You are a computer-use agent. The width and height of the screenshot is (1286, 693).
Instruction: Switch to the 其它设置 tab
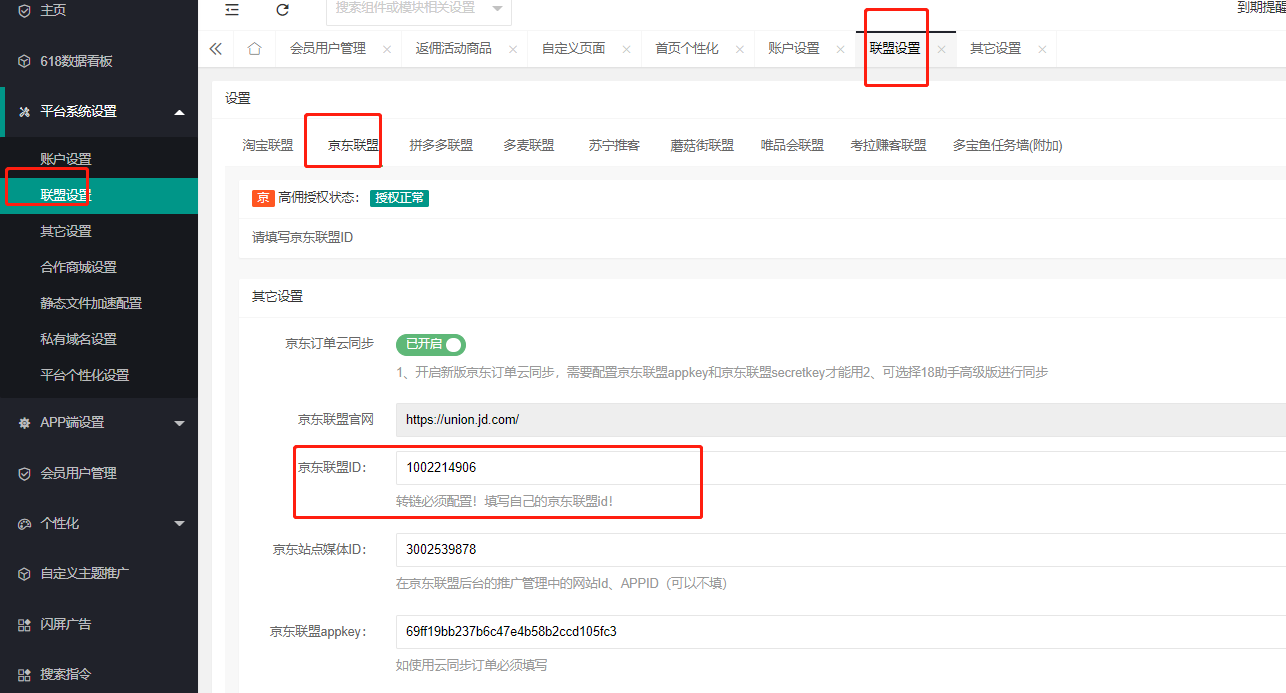pos(995,48)
